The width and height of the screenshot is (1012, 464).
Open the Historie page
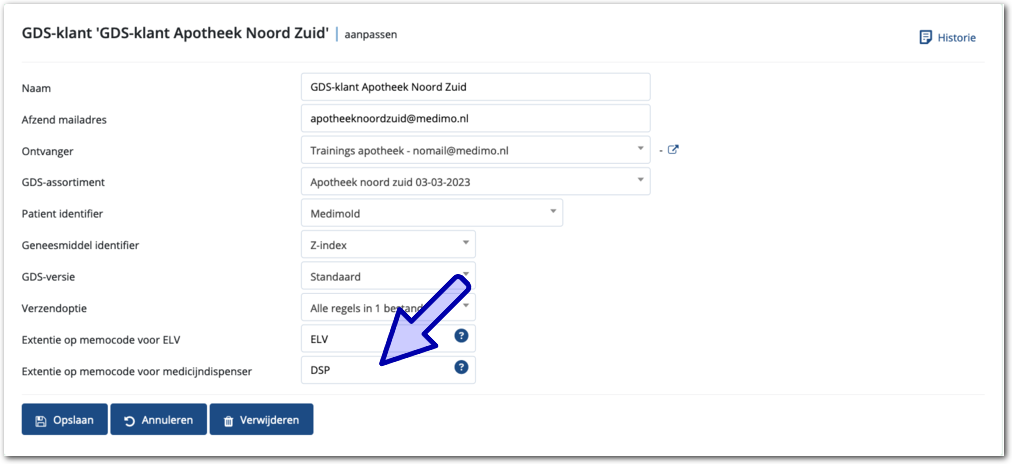tap(947, 38)
